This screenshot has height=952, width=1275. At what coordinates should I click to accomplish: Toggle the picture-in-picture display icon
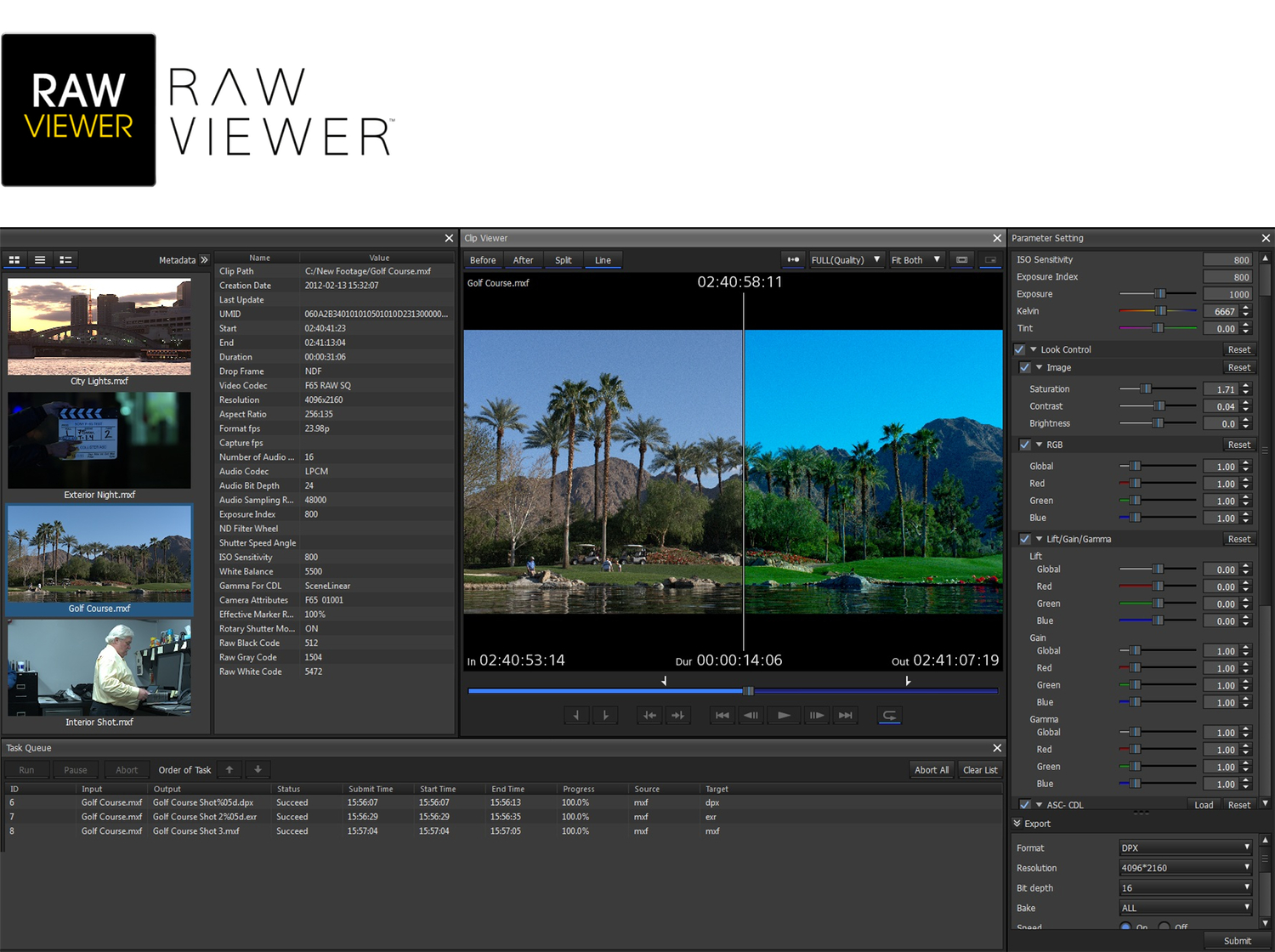[990, 260]
